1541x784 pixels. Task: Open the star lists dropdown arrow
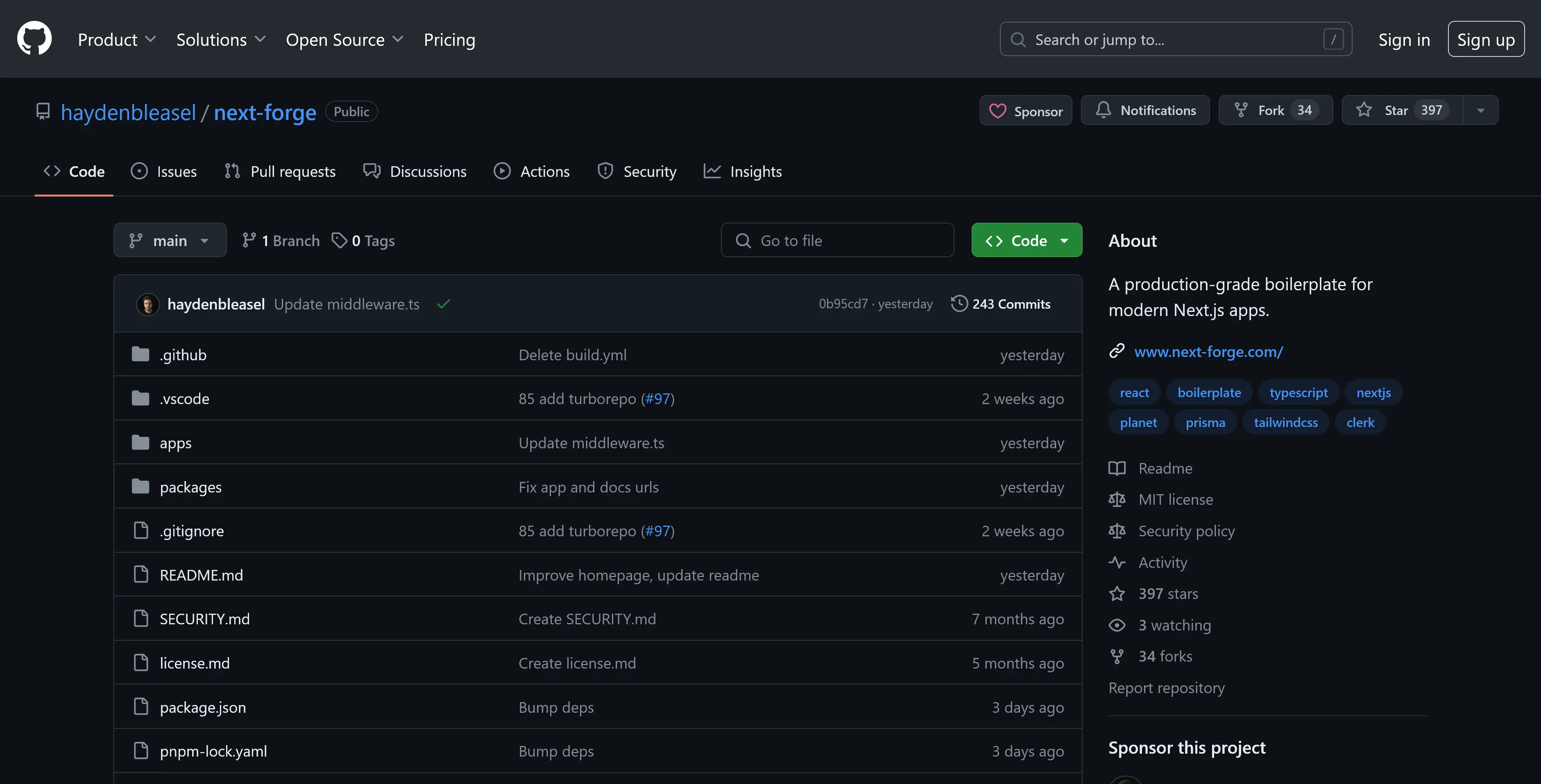coord(1480,110)
